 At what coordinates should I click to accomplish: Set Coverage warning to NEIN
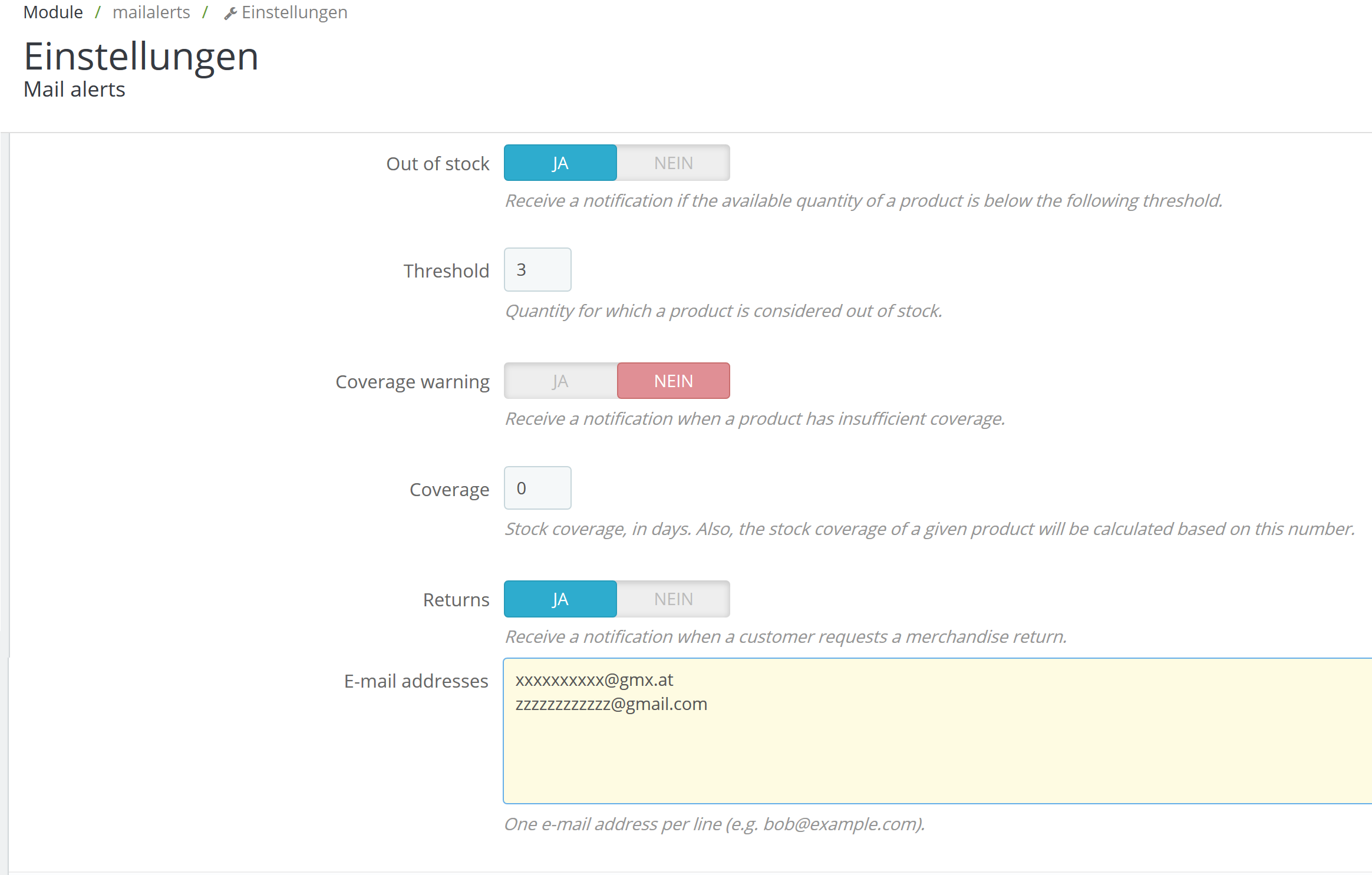click(x=673, y=381)
